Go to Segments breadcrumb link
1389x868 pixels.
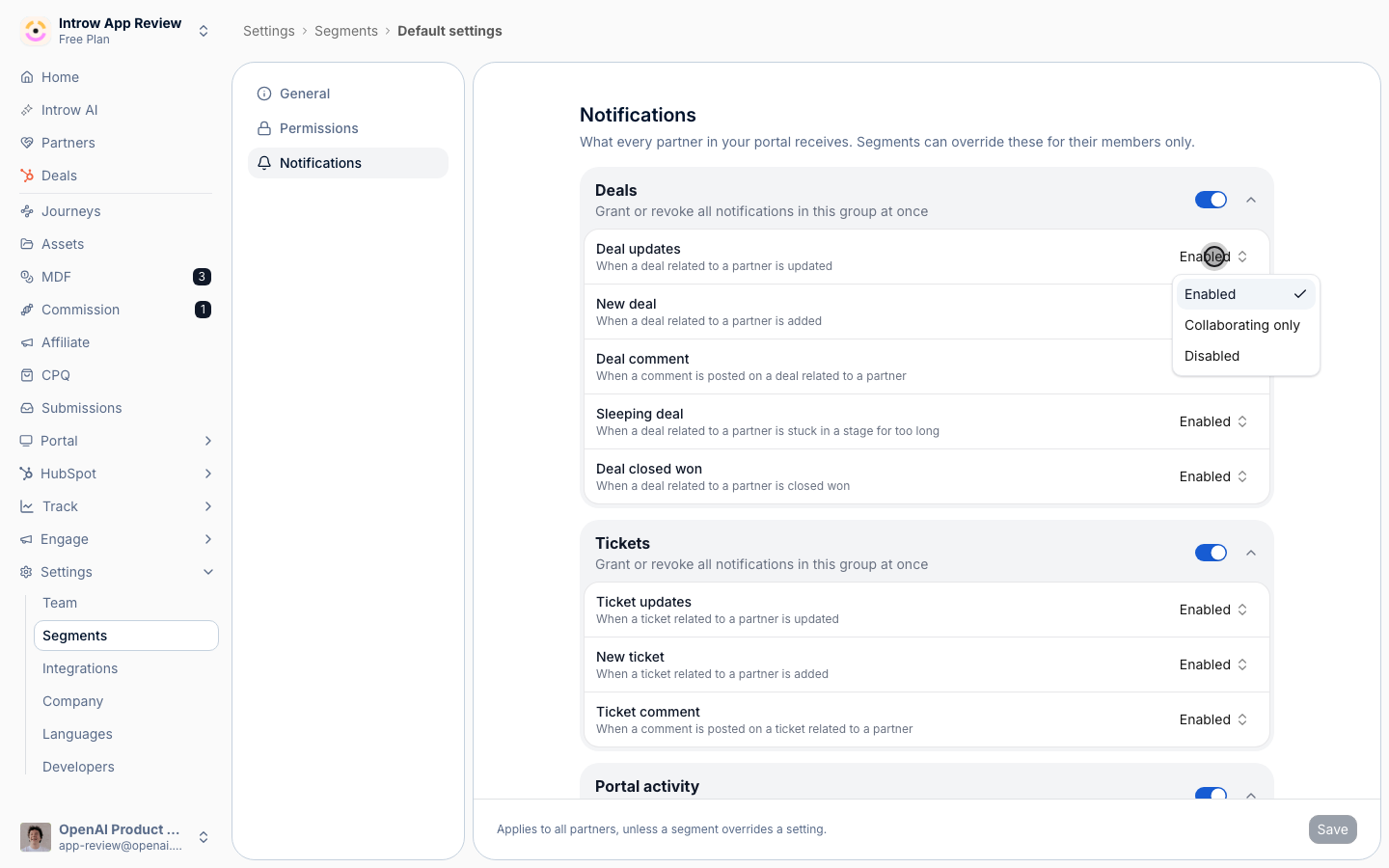point(346,31)
